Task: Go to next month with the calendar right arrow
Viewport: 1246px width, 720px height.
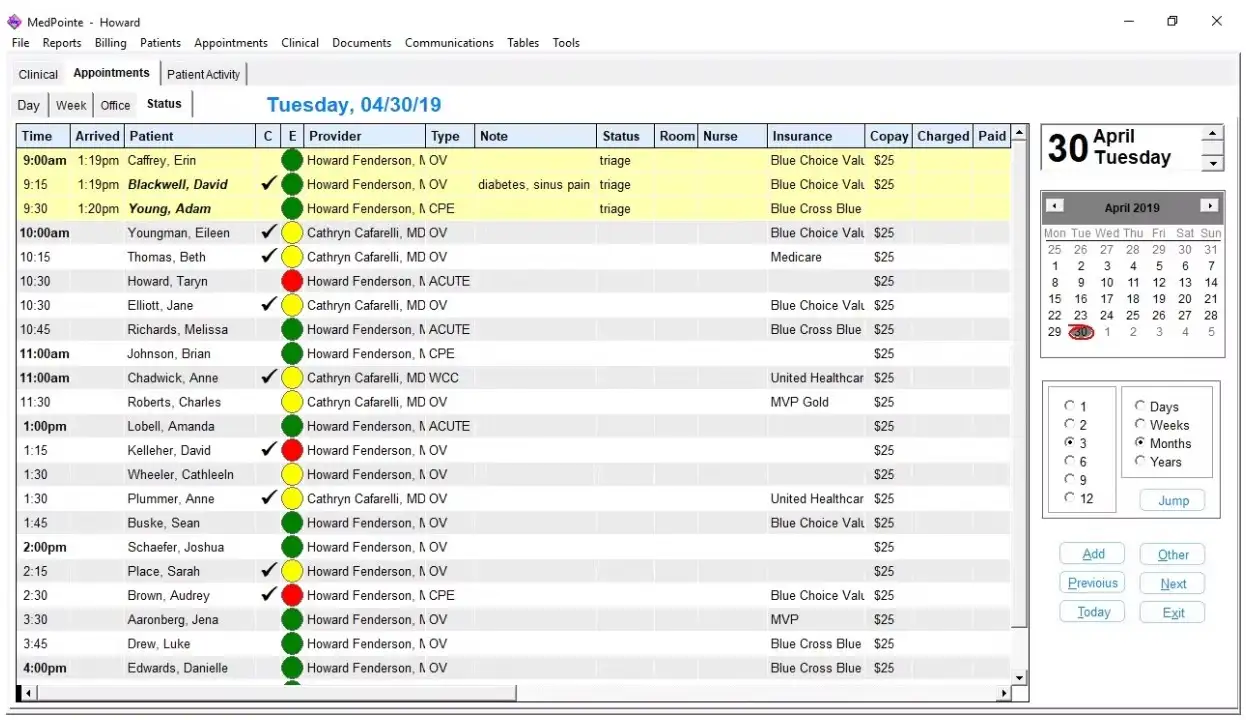Action: (1211, 207)
